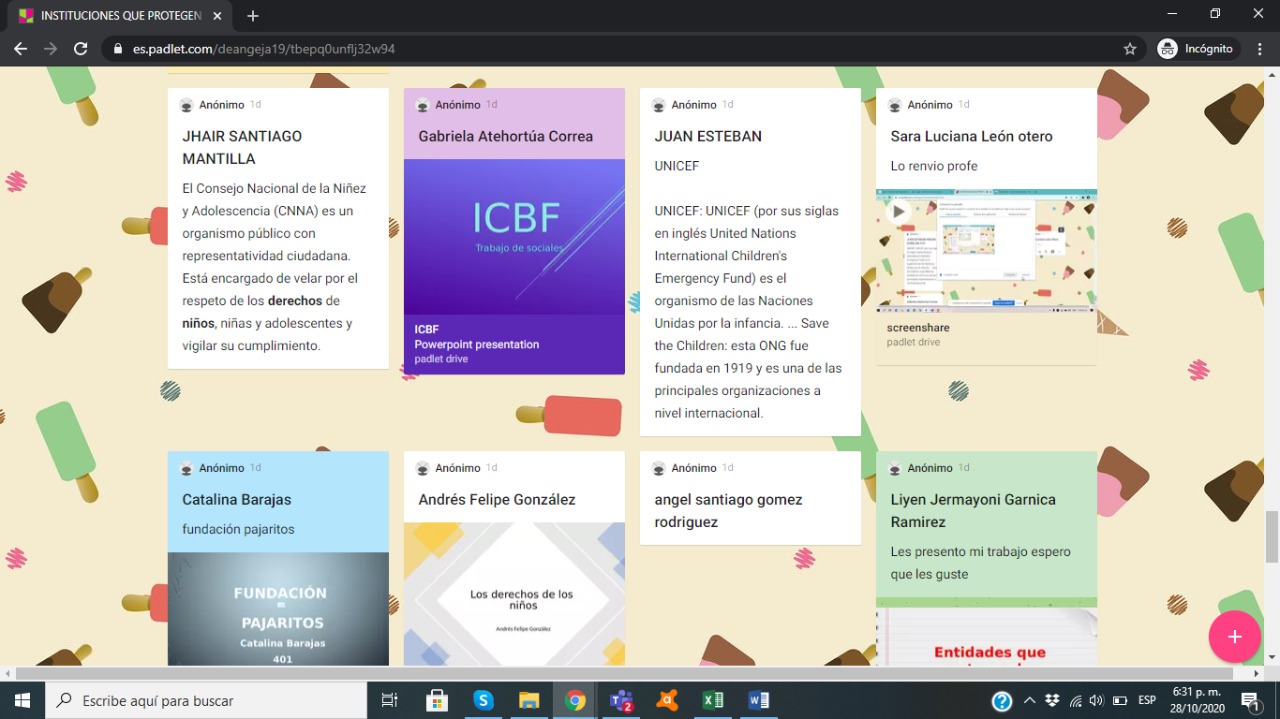Bookmark the page with the star icon

[x=1128, y=47]
